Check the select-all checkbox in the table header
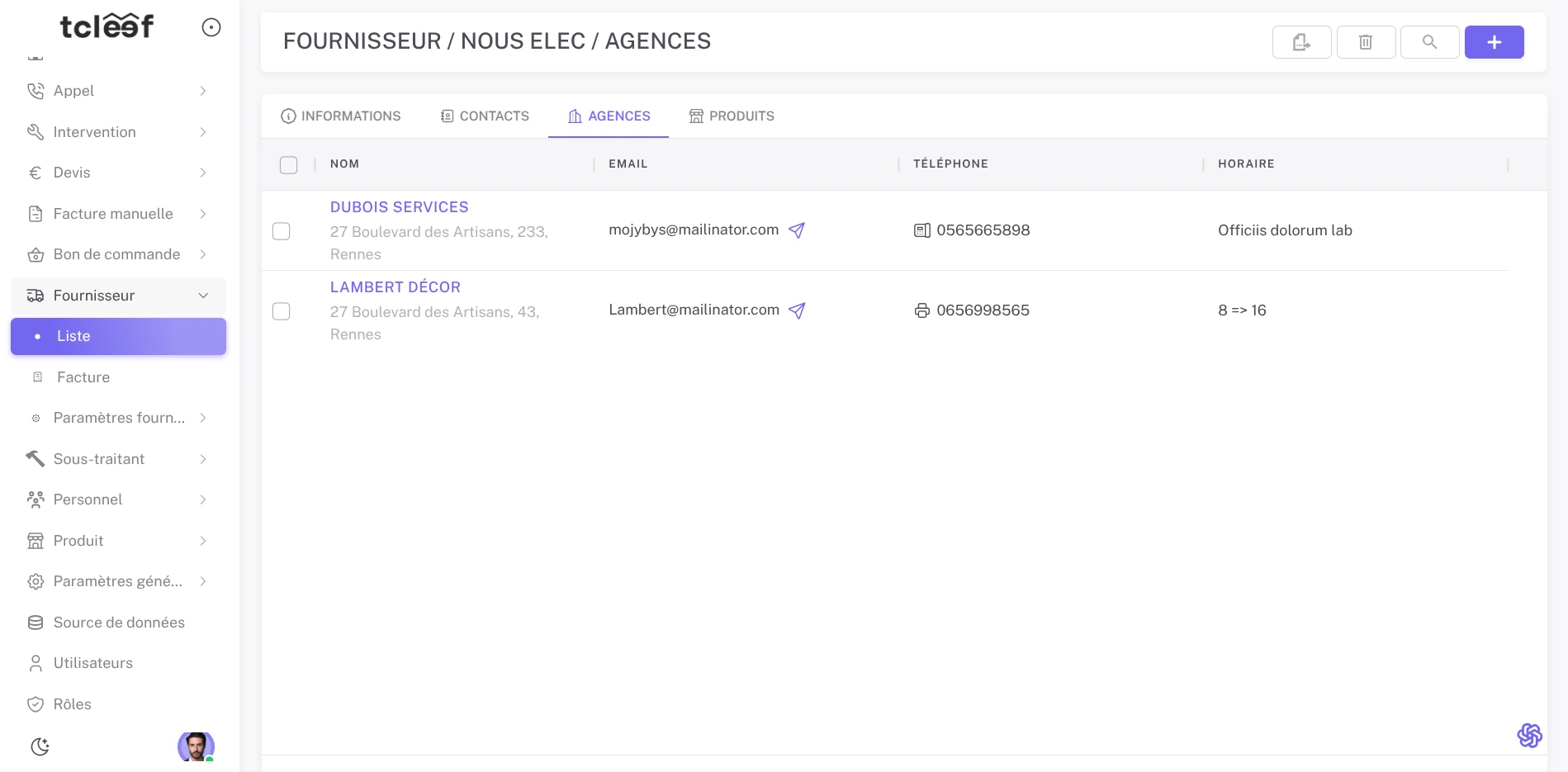1568x772 pixels. point(288,165)
